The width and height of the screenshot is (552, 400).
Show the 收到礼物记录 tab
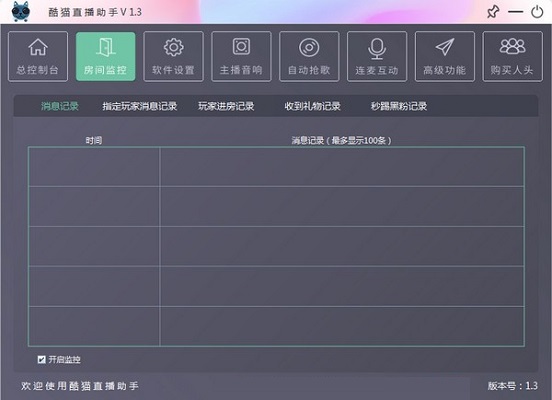click(x=312, y=106)
